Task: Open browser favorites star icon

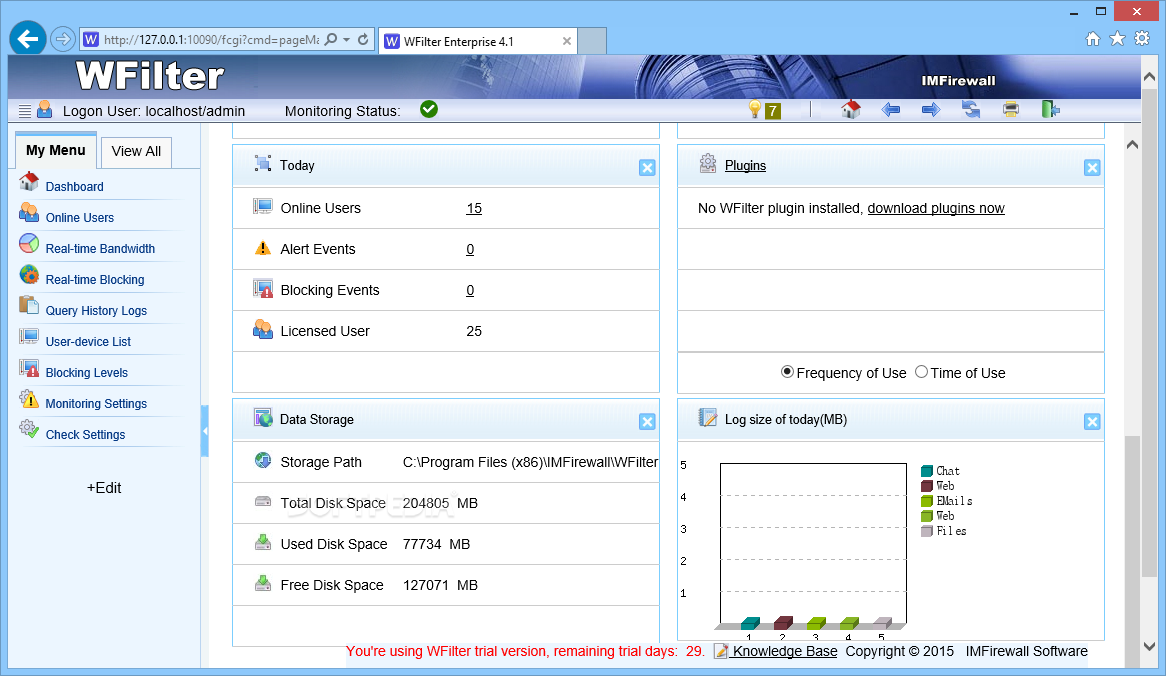Action: [x=1117, y=39]
